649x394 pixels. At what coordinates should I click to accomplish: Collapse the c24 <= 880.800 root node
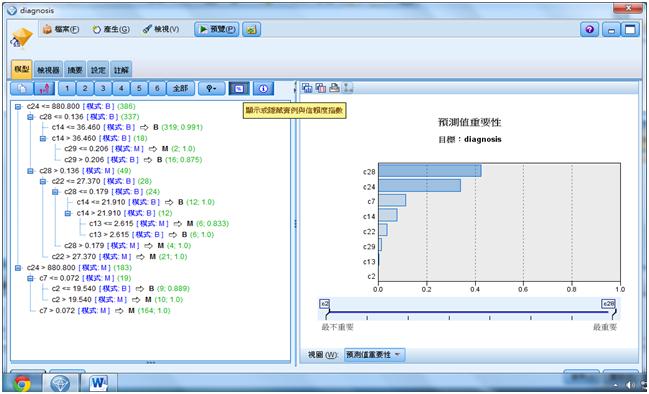point(18,107)
